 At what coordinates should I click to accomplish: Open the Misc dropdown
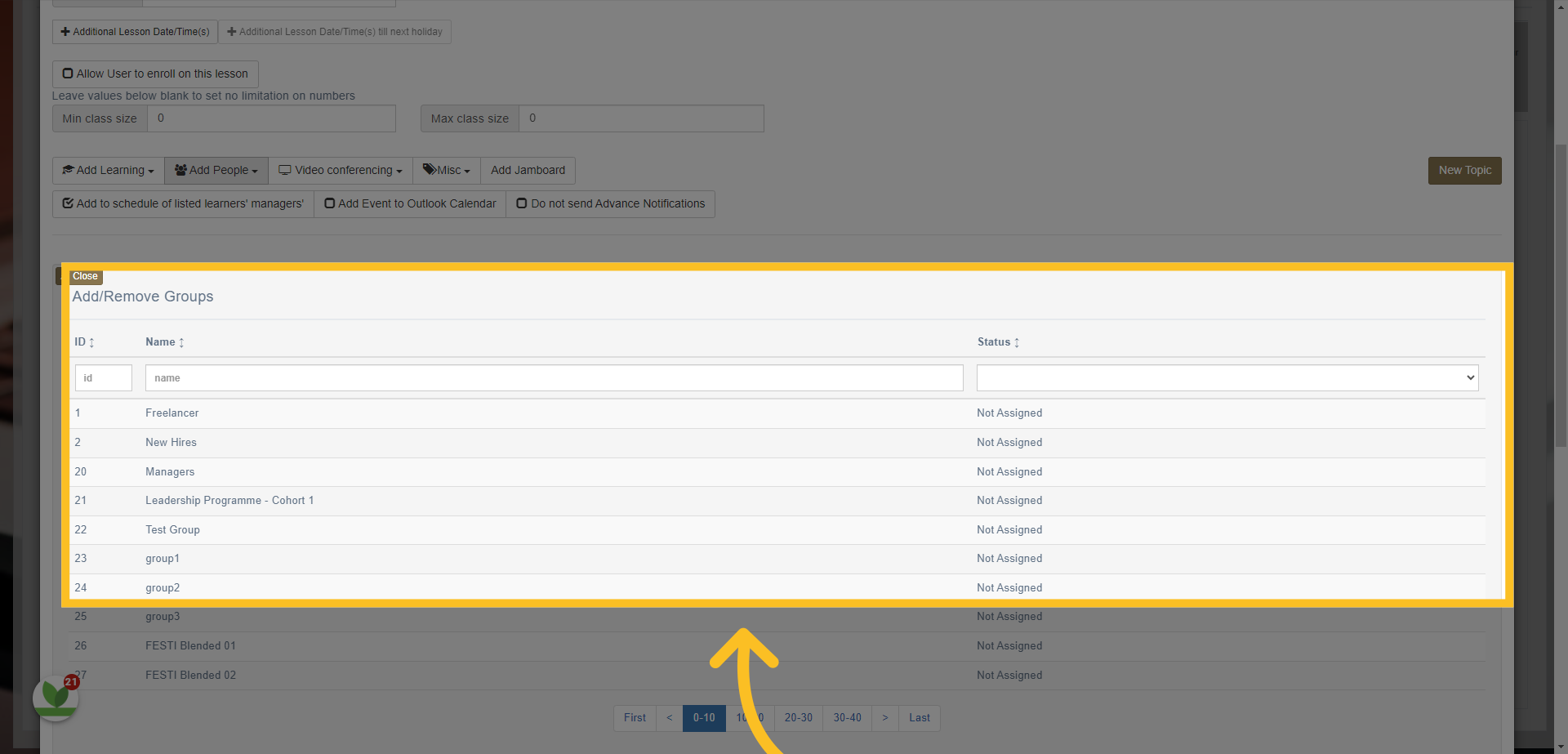coord(447,171)
